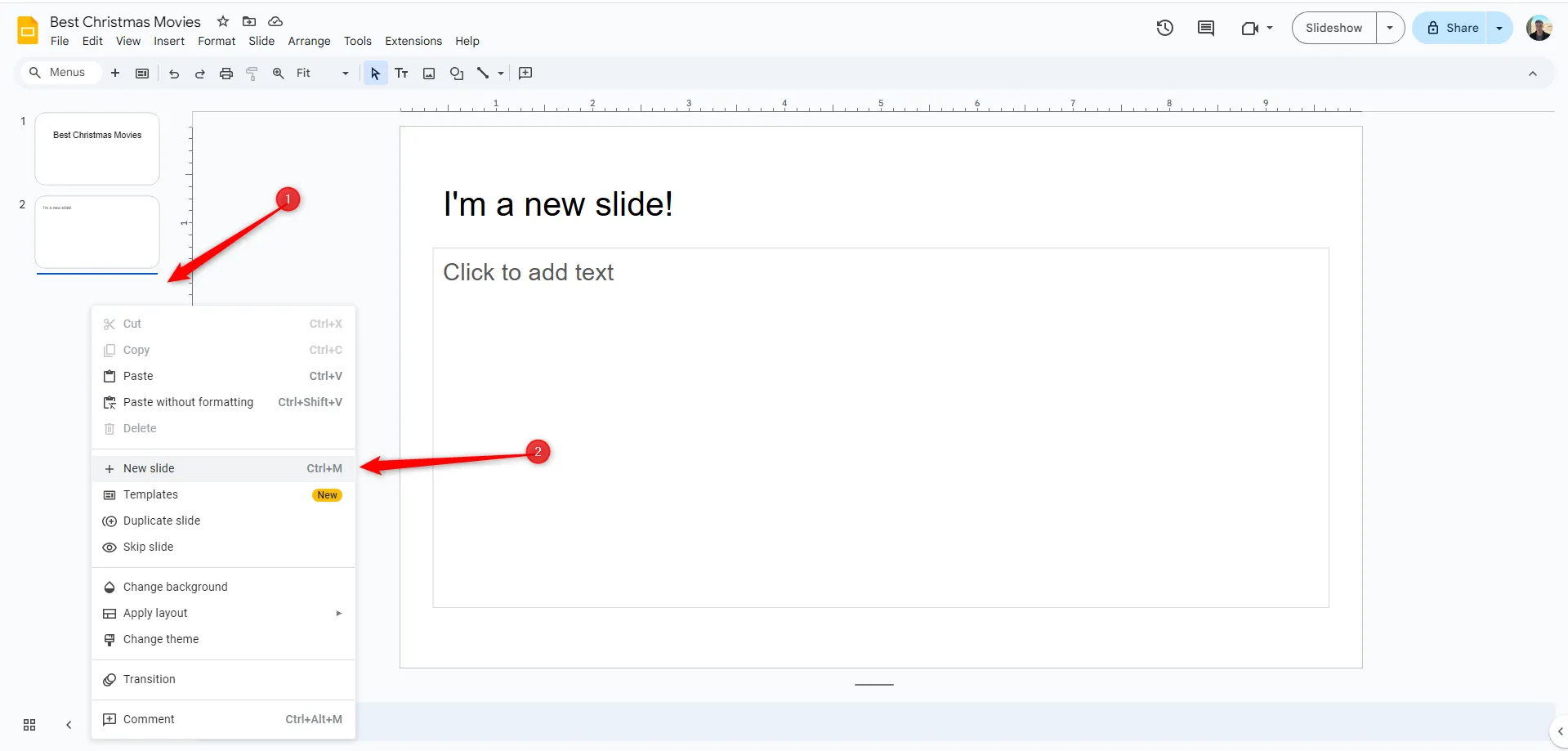The image size is (1568, 751).
Task: Activate the paint format tool
Action: [252, 74]
